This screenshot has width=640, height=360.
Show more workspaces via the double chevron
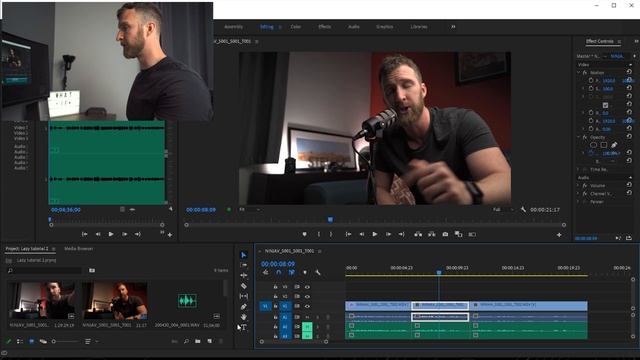453,27
